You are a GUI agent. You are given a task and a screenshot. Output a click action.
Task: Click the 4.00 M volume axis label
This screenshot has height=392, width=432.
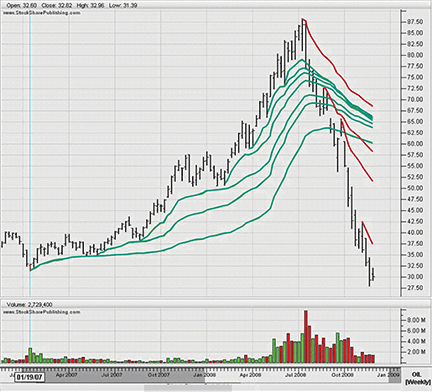417,341
